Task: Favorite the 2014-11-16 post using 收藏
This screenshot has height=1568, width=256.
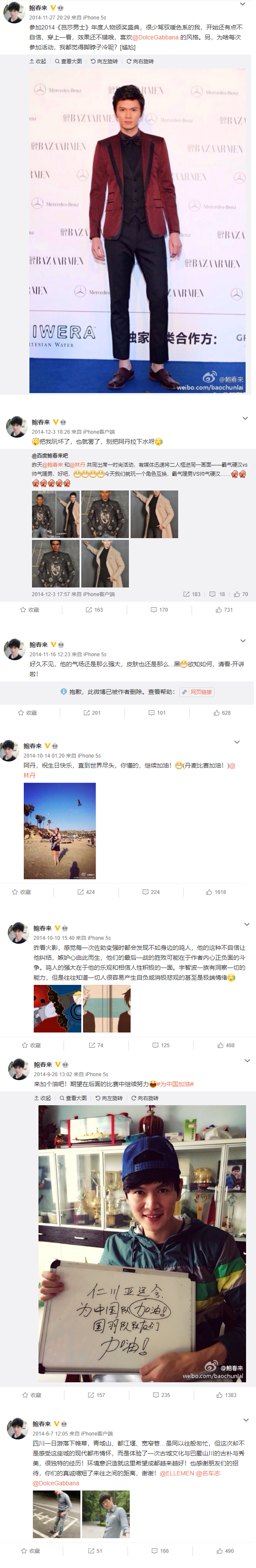Action: click(x=27, y=712)
